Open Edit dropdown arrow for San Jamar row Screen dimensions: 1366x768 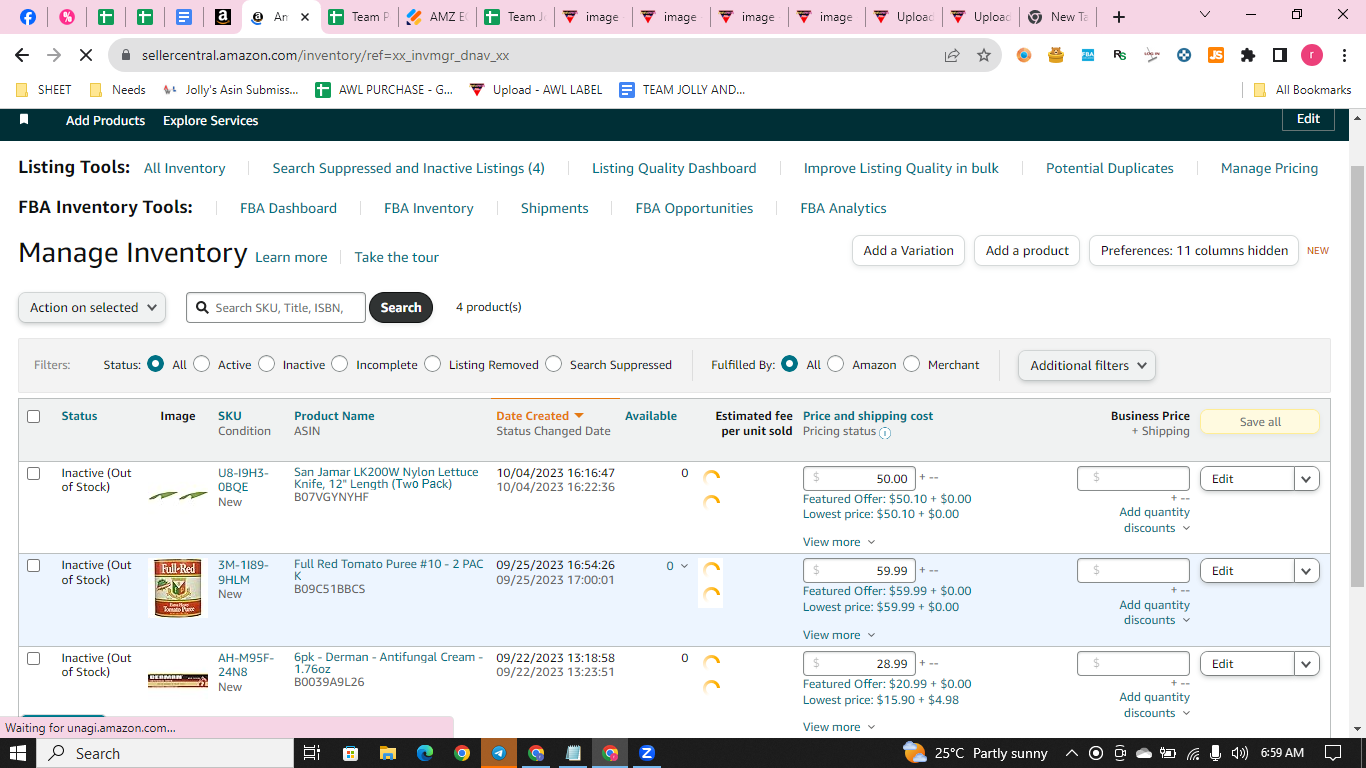pos(1307,479)
